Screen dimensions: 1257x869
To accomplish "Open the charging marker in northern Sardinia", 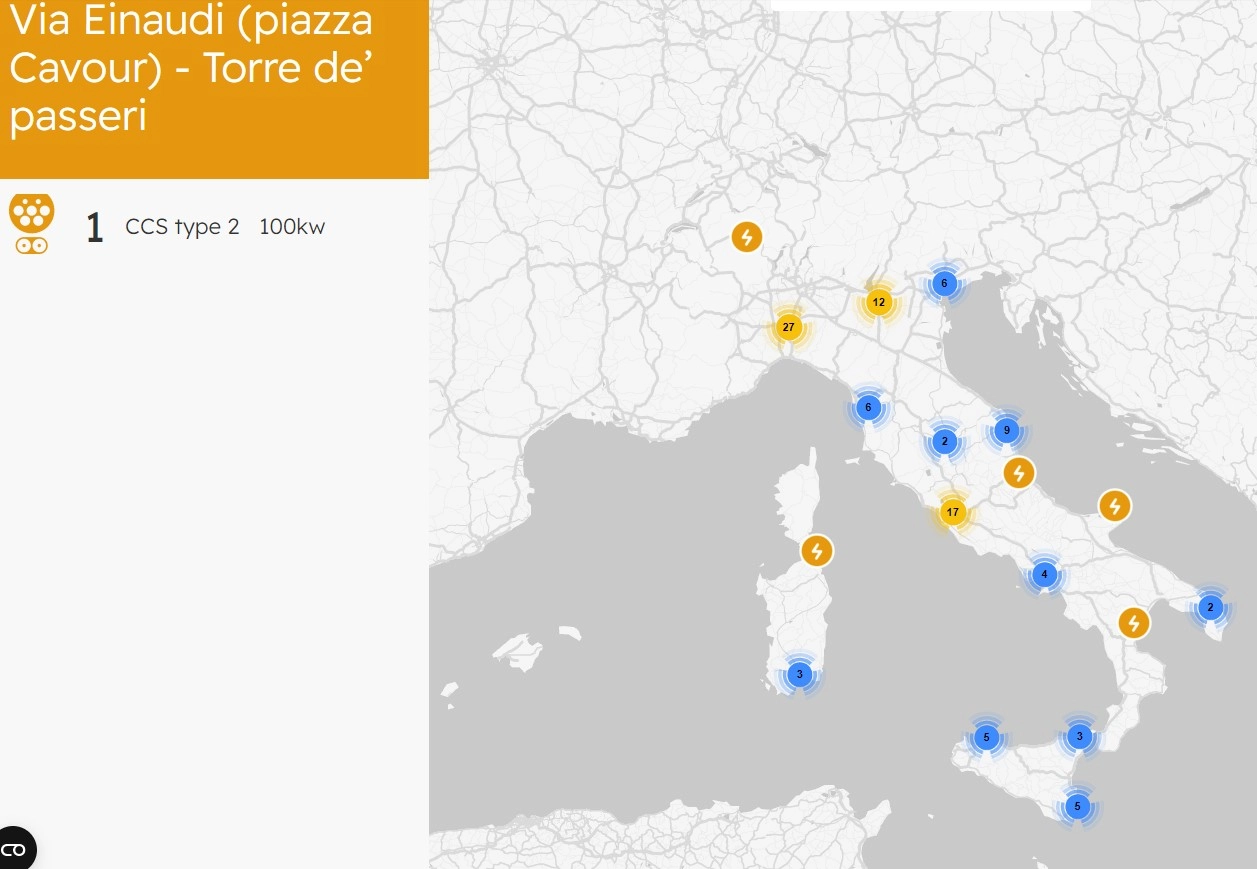I will (x=817, y=550).
